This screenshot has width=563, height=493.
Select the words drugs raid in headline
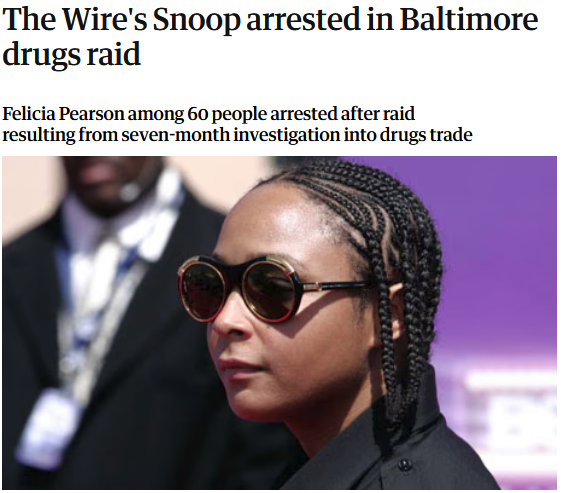(x=71, y=54)
